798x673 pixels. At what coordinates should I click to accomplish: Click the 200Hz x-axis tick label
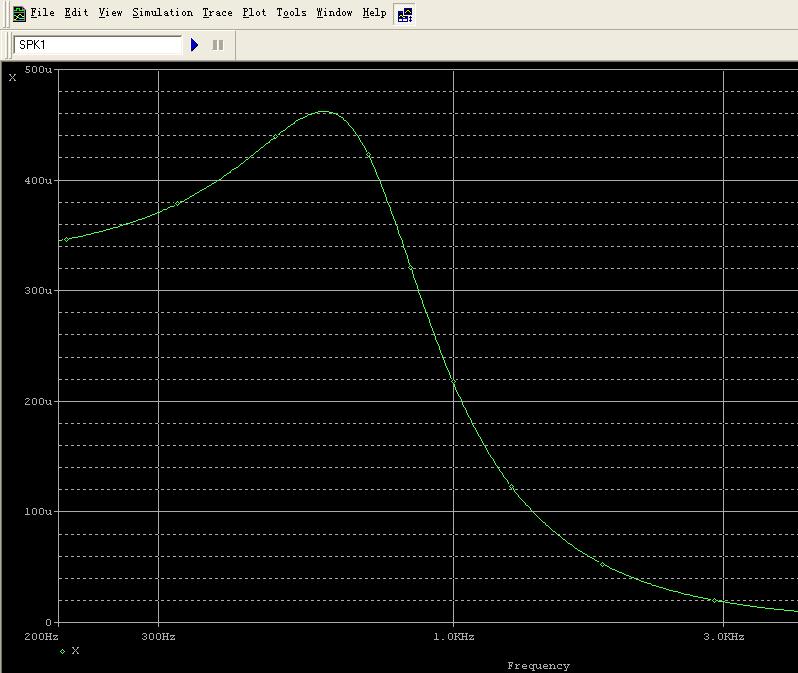point(41,636)
